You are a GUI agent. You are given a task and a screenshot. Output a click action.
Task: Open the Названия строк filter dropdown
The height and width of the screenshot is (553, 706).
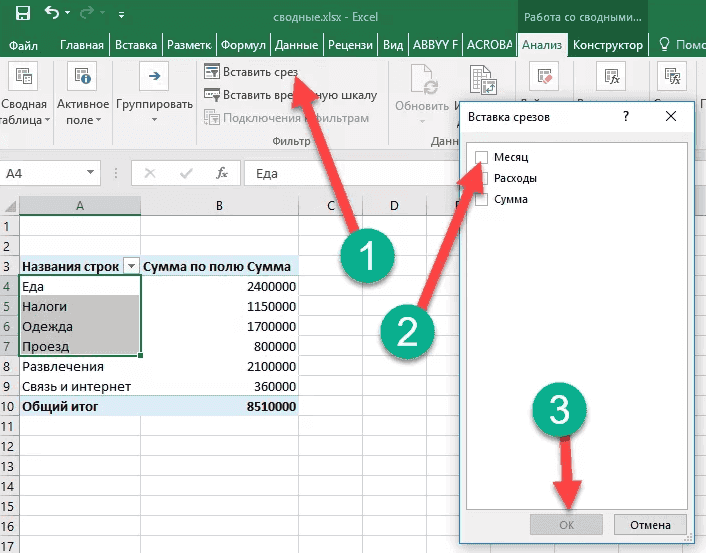click(x=130, y=267)
